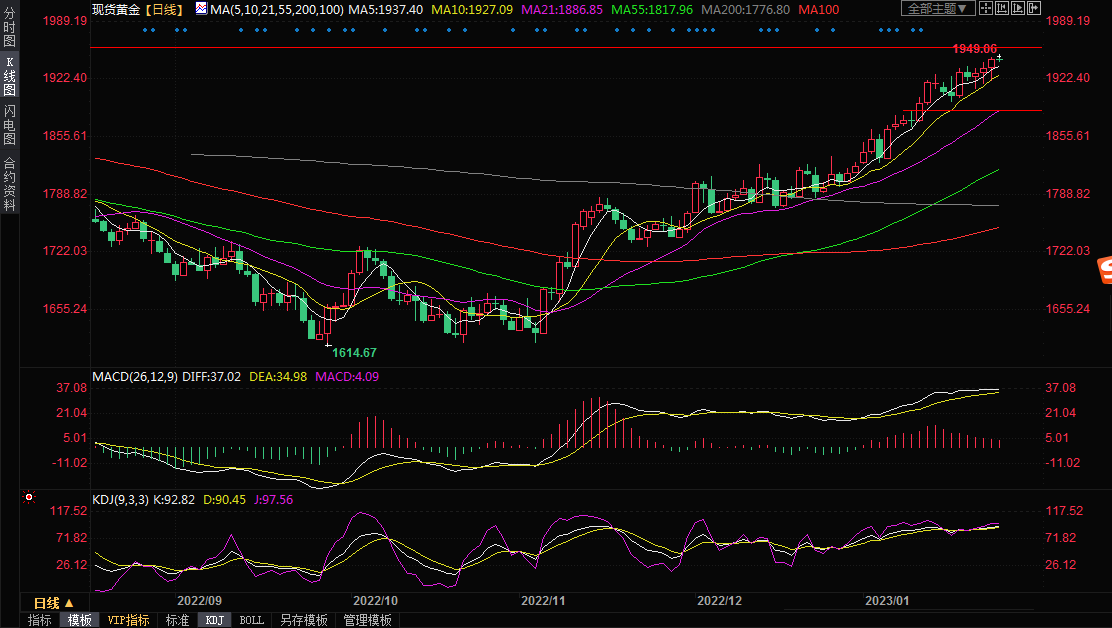This screenshot has width=1112, height=628.
Task: Open 管理模板 template manager
Action: click(367, 620)
